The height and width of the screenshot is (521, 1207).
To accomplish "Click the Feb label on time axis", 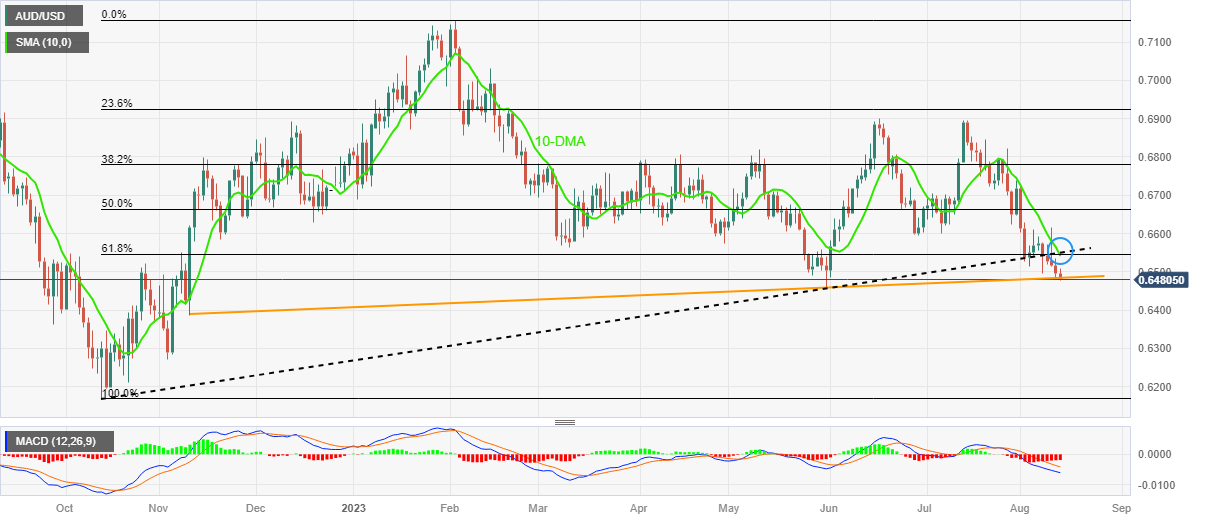I will 449,508.
